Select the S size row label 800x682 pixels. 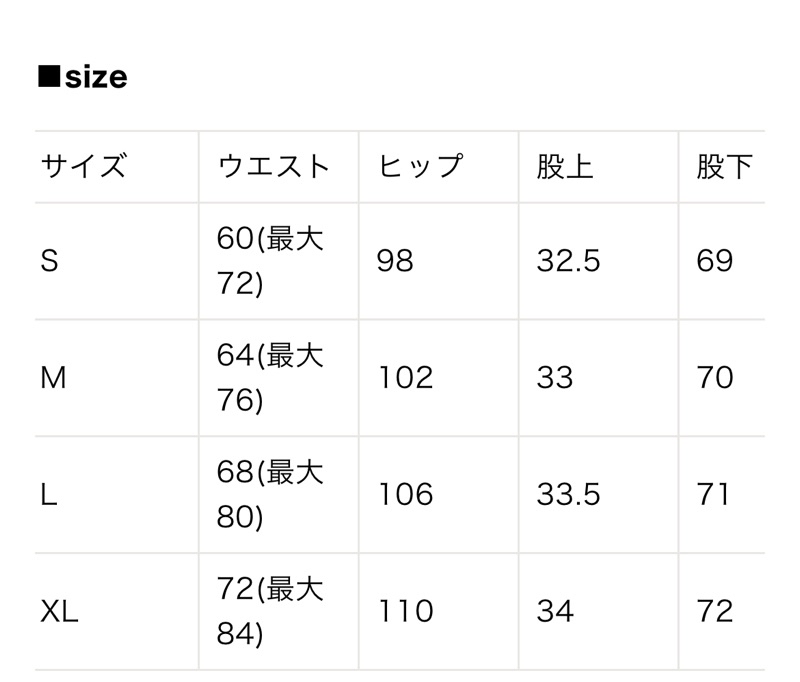click(x=49, y=261)
